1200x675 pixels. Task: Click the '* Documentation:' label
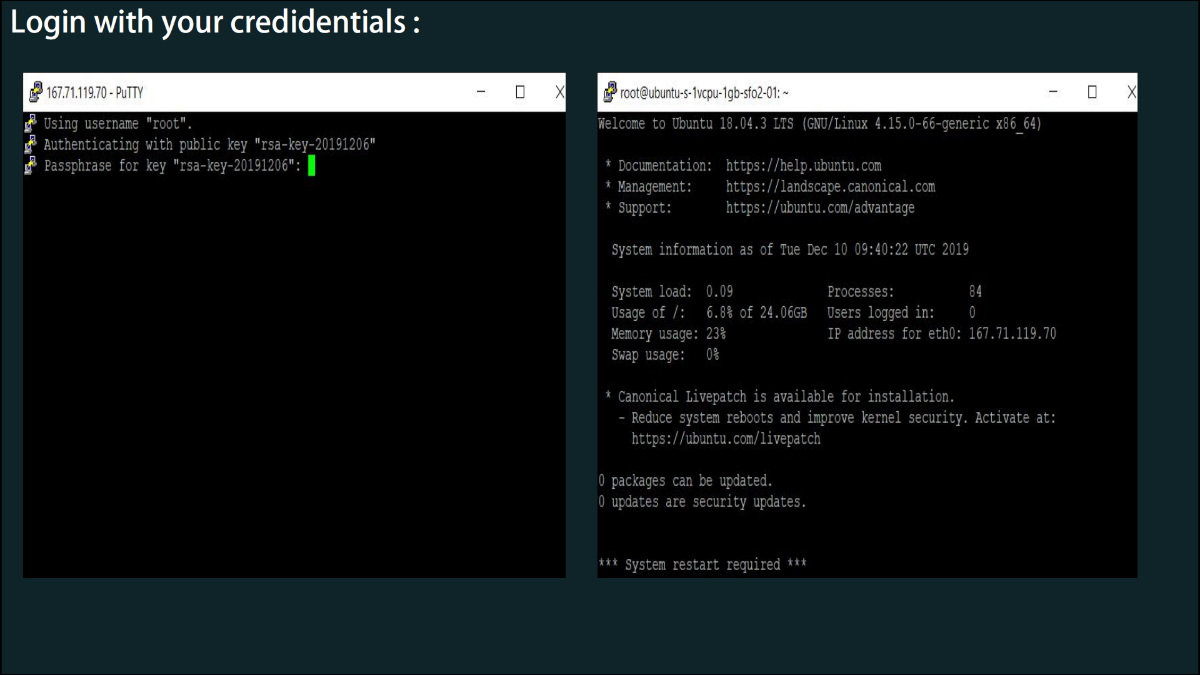point(659,166)
